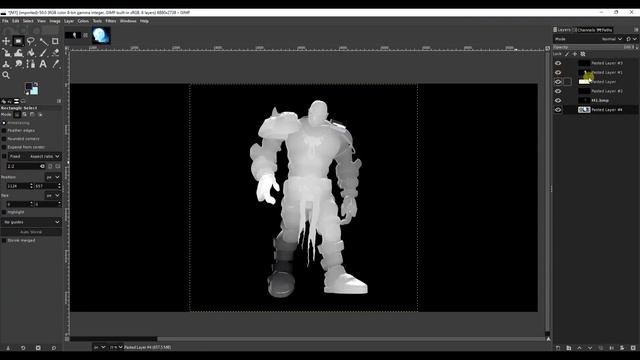Screen dimensions: 640x360
Task: Open the Fixed Aspect ratio dropdown
Action: [x=35, y=156]
